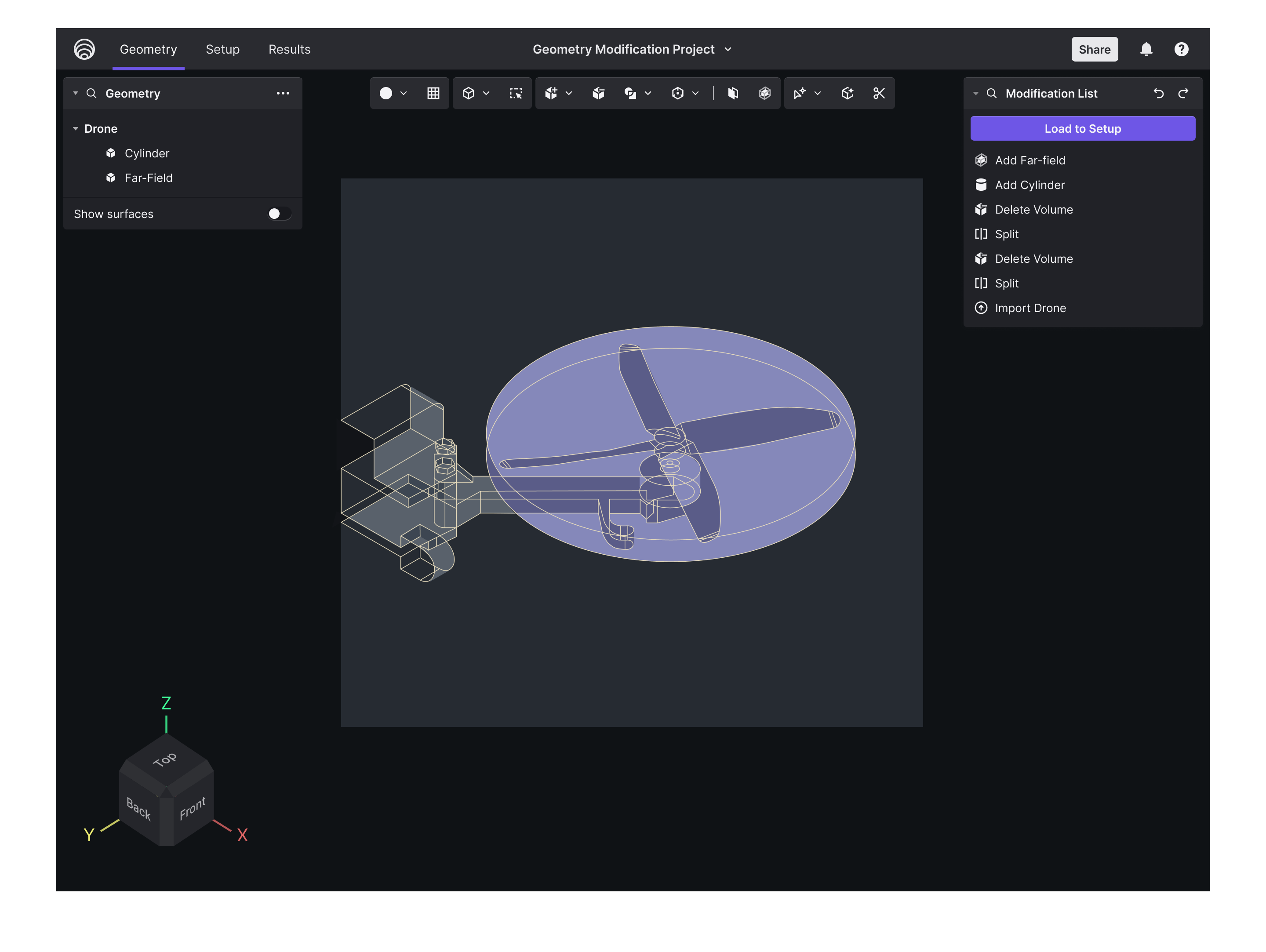Click the smart select cursor icon
The image size is (1266, 952).
[x=800, y=93]
